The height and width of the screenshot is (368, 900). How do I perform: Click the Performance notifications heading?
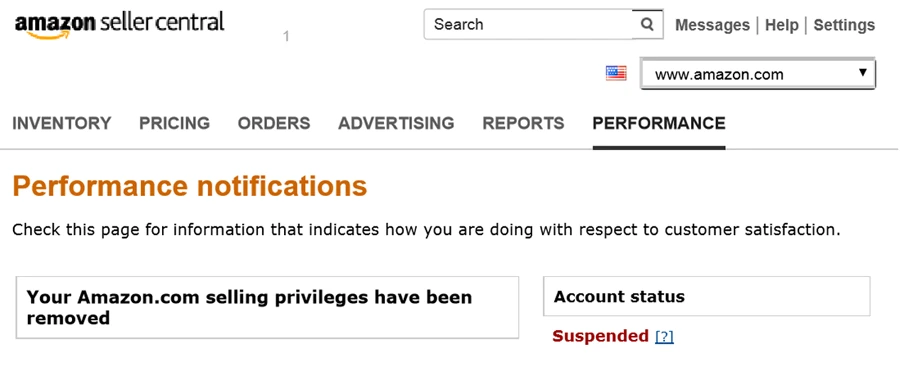[189, 186]
